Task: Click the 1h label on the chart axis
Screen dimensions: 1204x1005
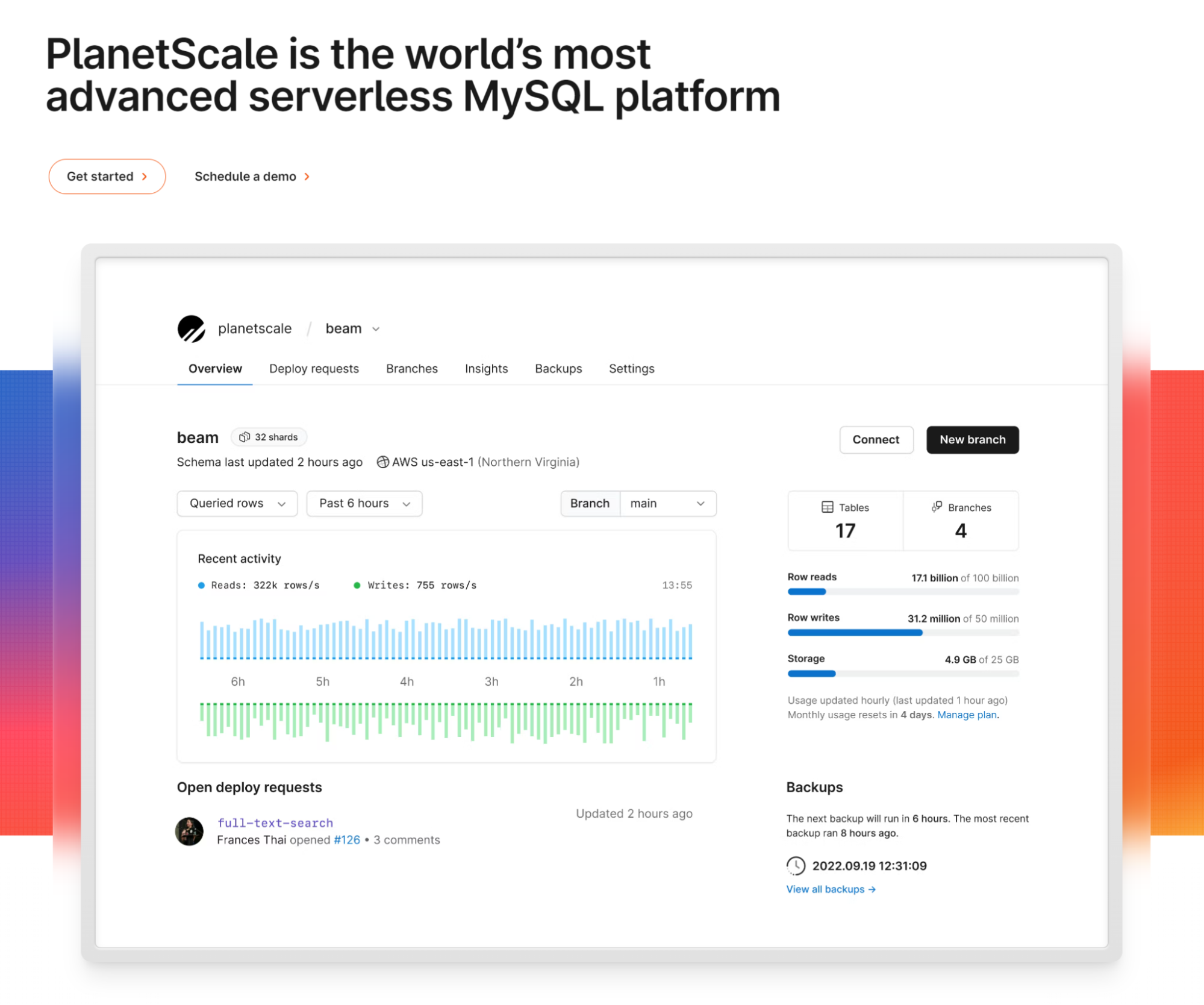Action: click(659, 681)
